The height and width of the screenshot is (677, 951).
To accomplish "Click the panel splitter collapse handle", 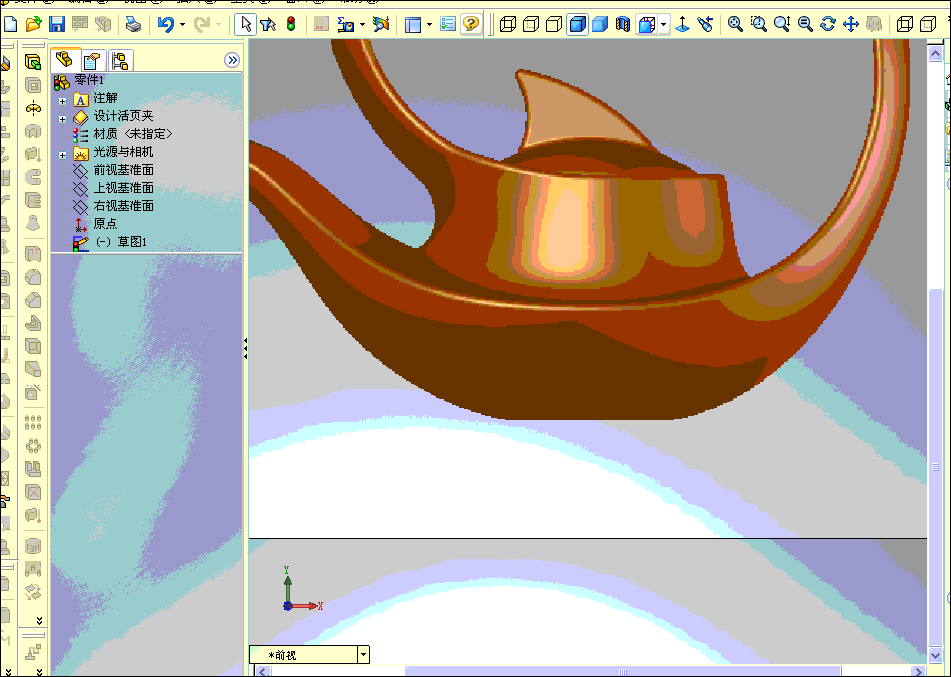I will [245, 349].
